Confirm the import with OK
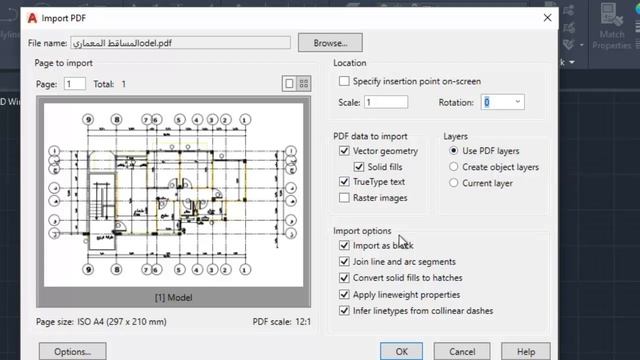Screen dimensions: 640x360 point(401,351)
